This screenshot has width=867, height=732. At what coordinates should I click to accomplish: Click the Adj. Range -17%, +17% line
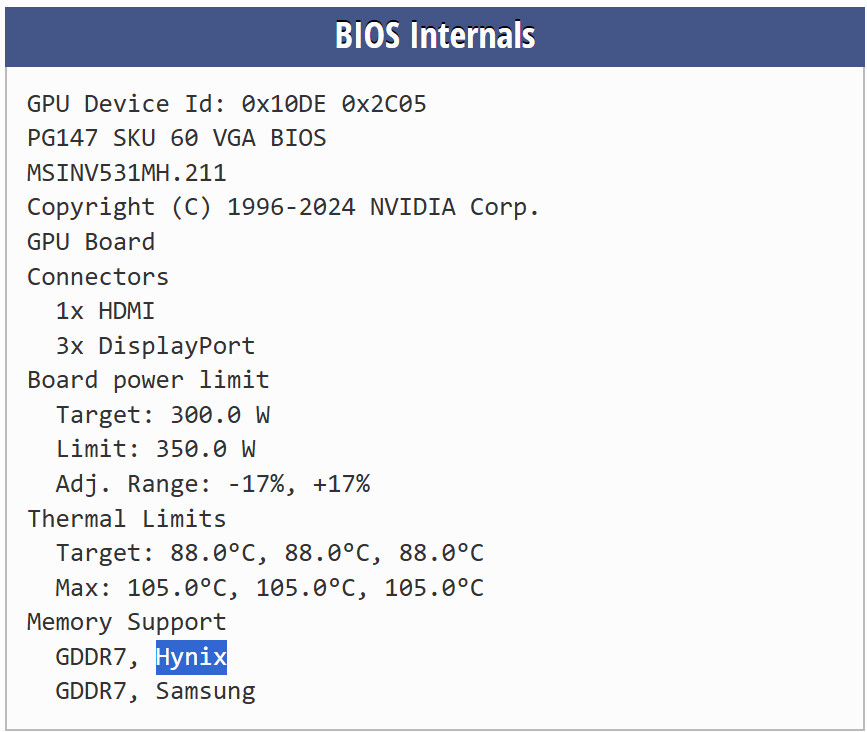click(x=213, y=484)
